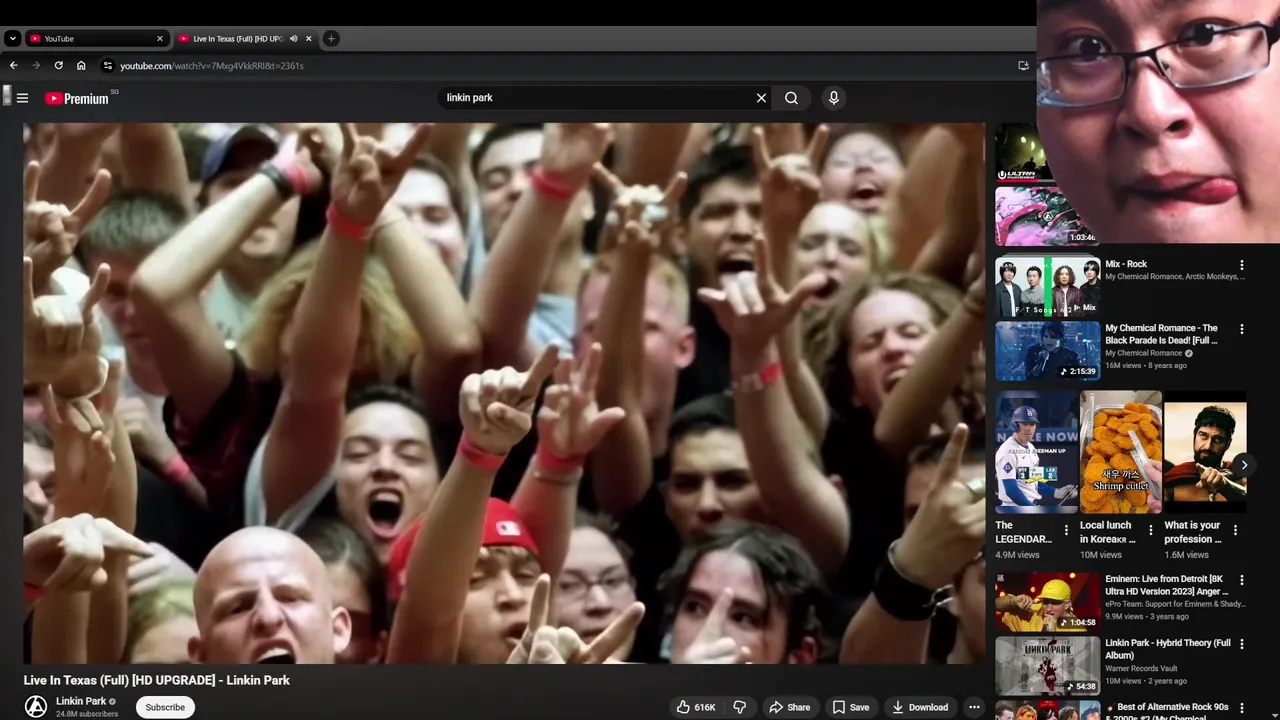The width and height of the screenshot is (1280, 720).
Task: Clear the search query text
Action: pyautogui.click(x=761, y=98)
